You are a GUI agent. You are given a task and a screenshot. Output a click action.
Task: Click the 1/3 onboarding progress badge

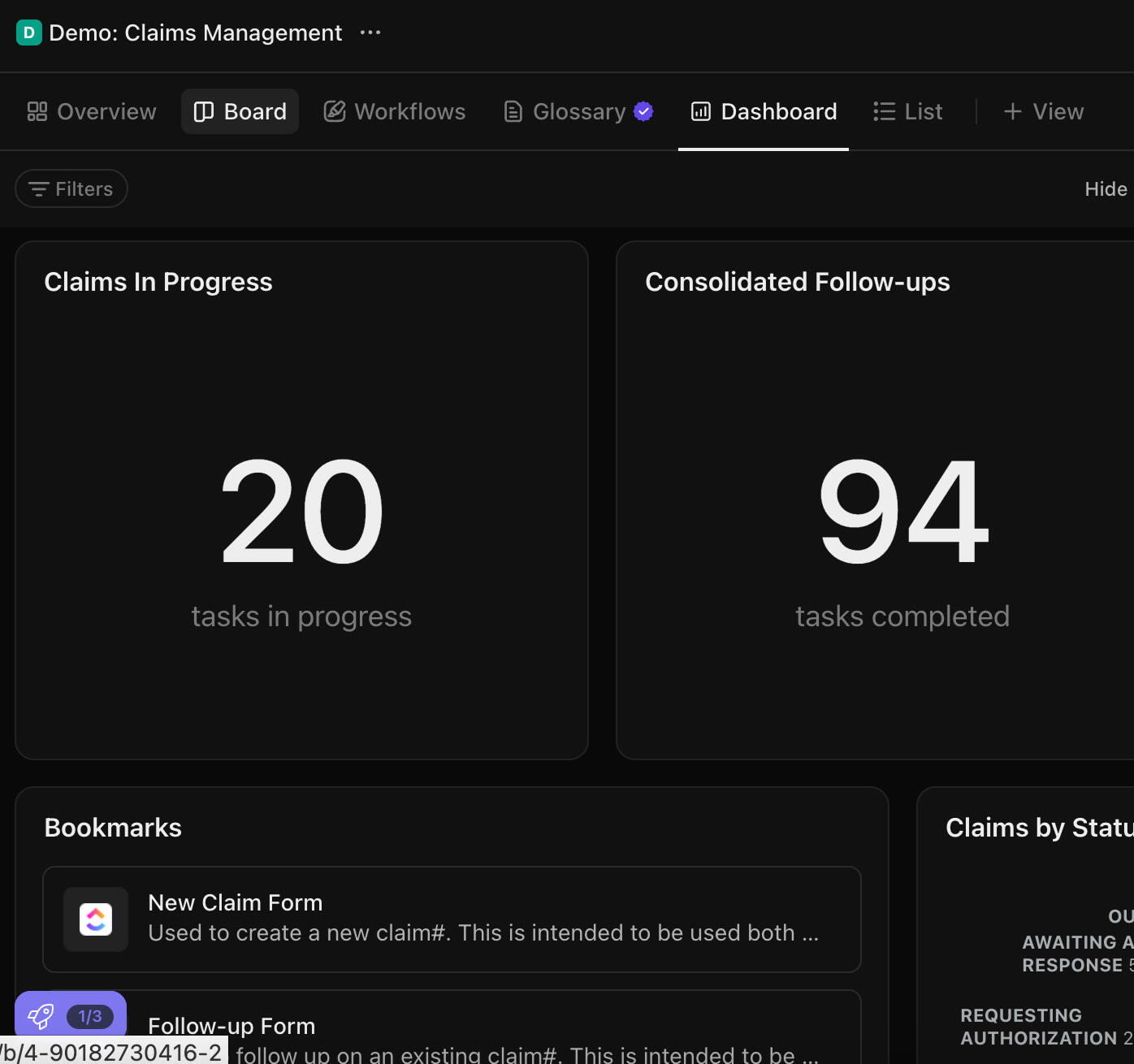(90, 1016)
